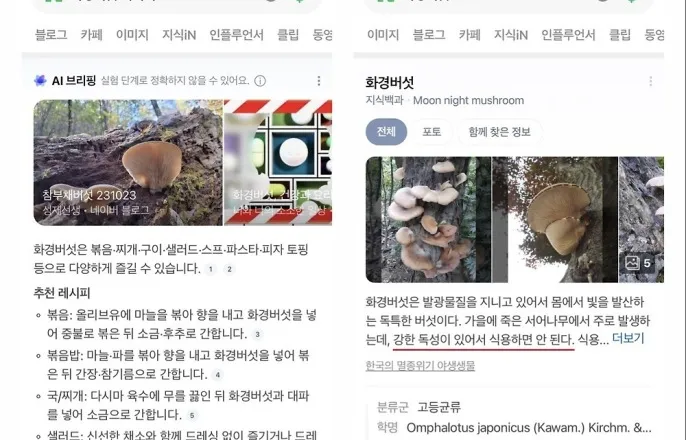Expand the description with 더보기
This screenshot has width=686, height=440.
[628, 339]
